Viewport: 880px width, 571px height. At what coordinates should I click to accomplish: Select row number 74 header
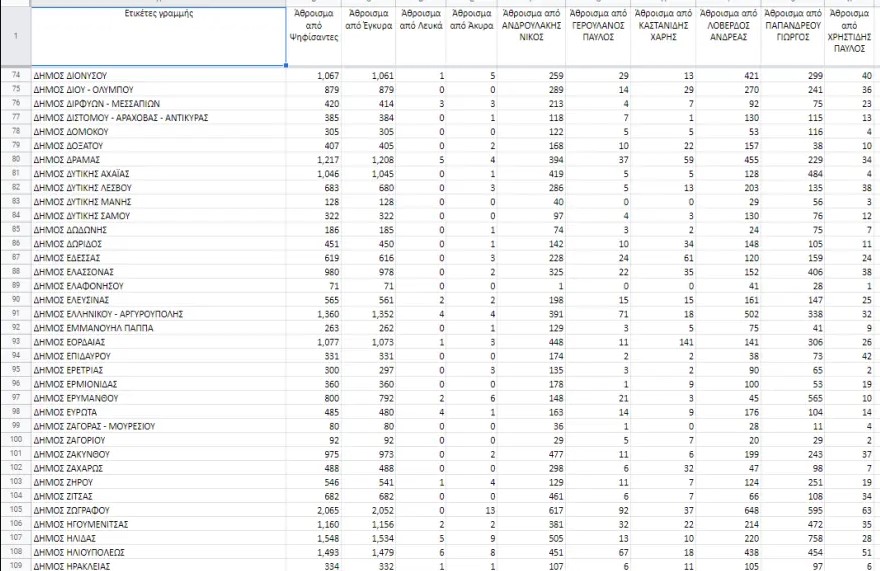(15, 76)
